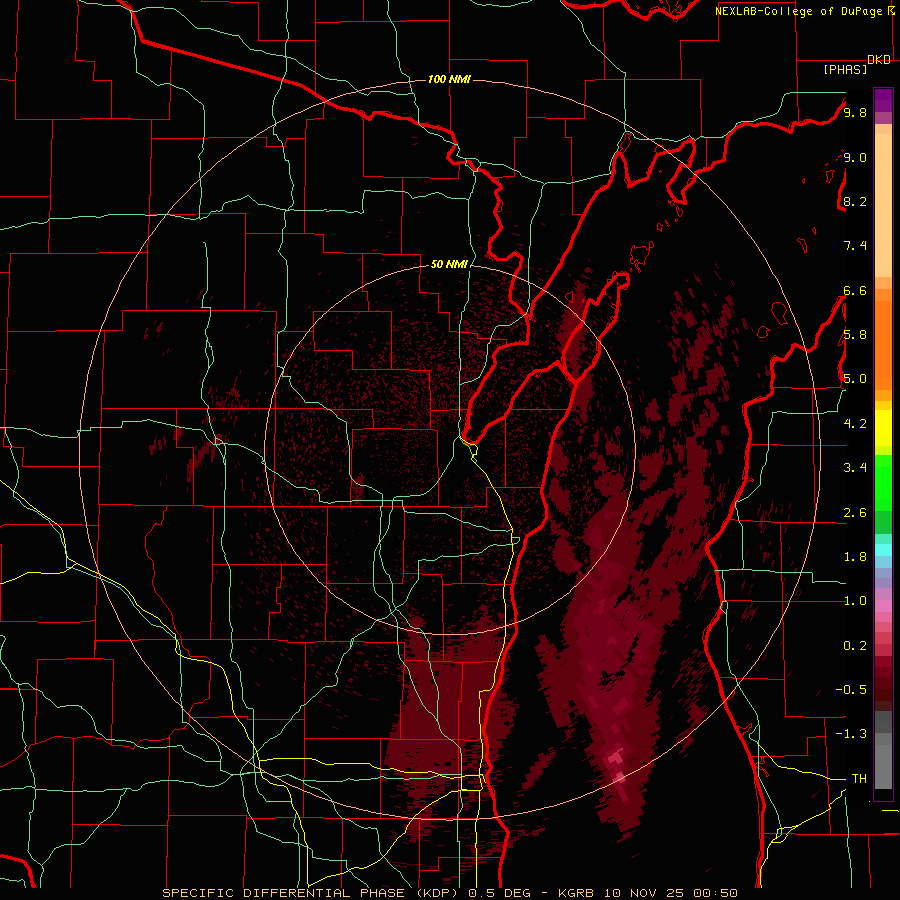Click the 50 NMI range ring label

[449, 264]
